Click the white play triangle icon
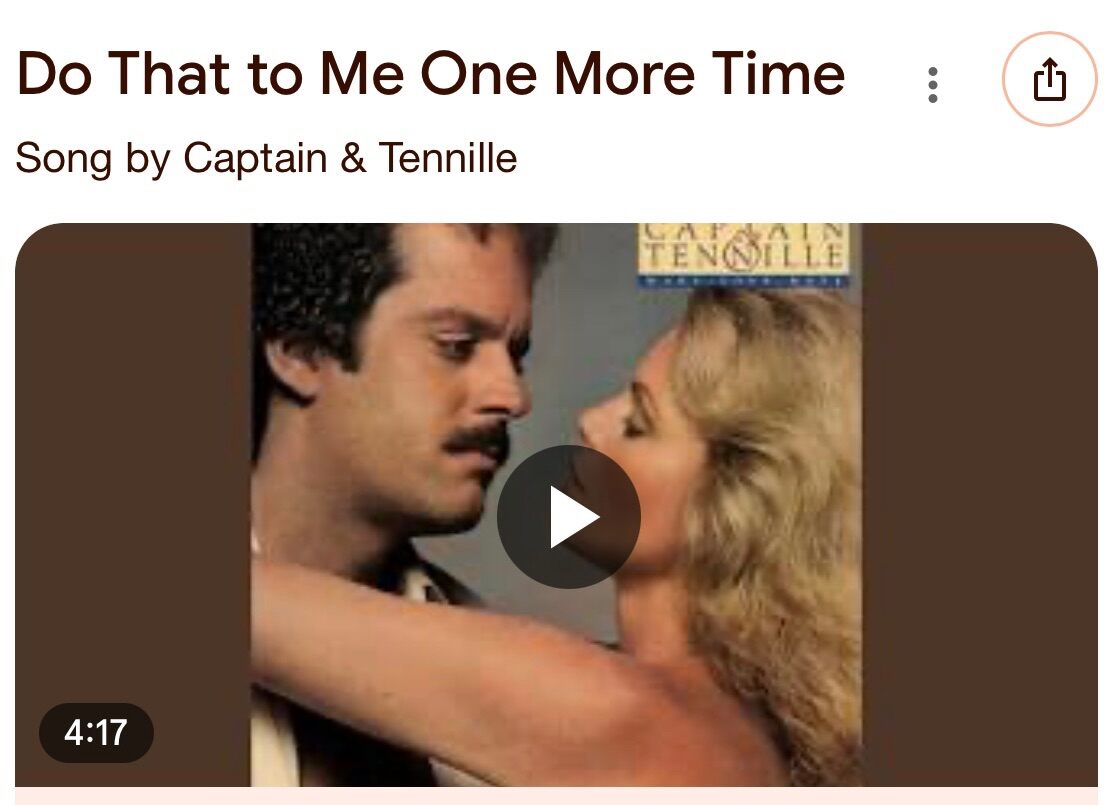 point(574,517)
